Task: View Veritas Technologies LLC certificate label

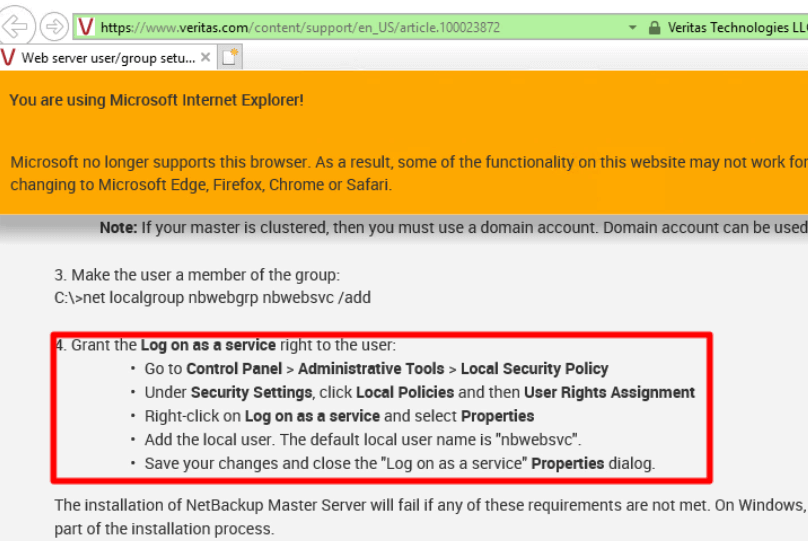Action: pos(737,27)
